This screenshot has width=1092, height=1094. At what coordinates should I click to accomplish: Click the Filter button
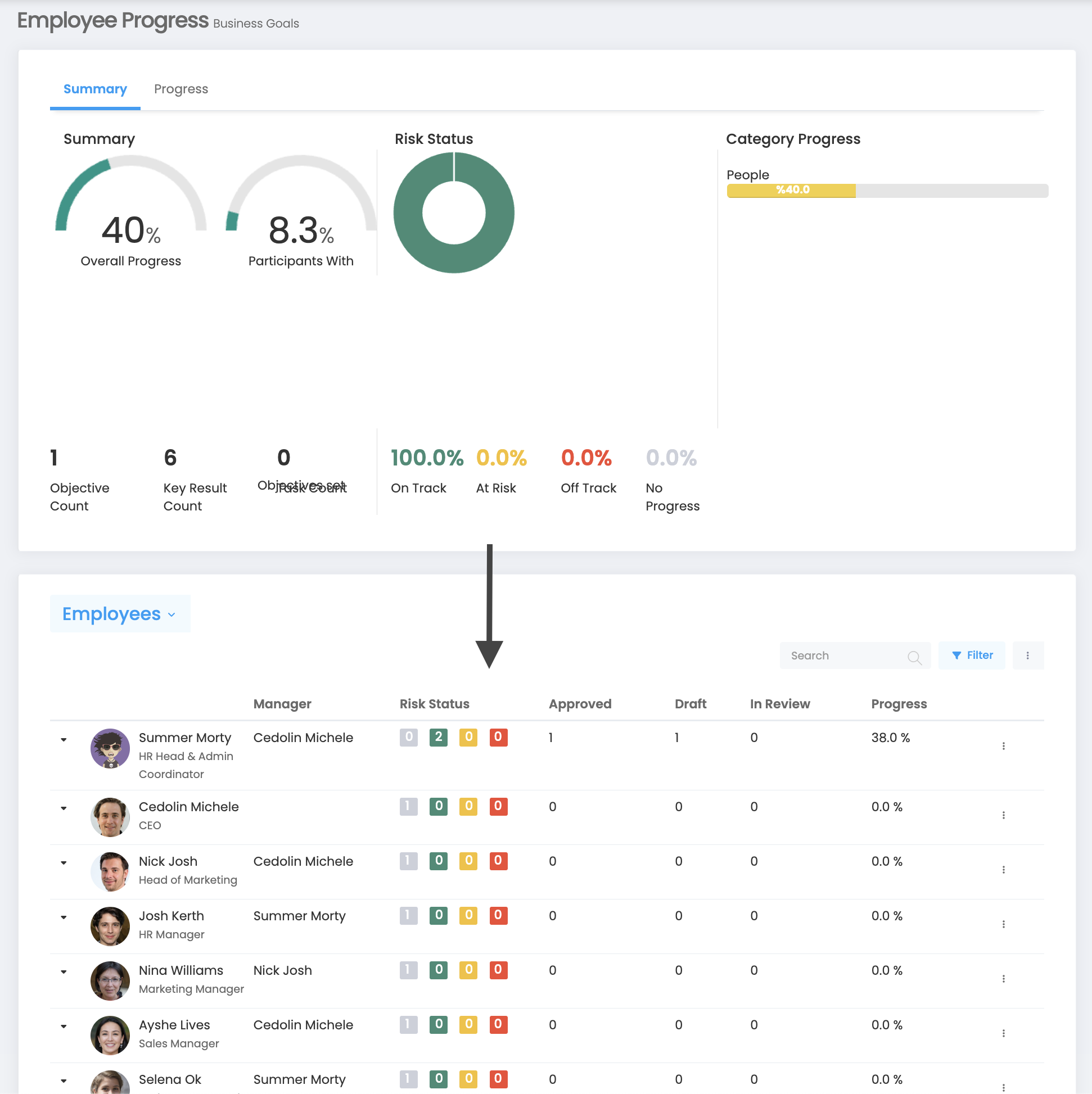[971, 655]
